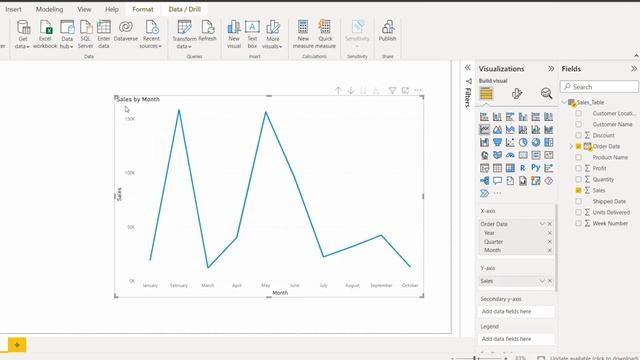Open the Y-axis Sales chevron menu
Image resolution: width=640 pixels, height=360 pixels.
click(x=542, y=281)
